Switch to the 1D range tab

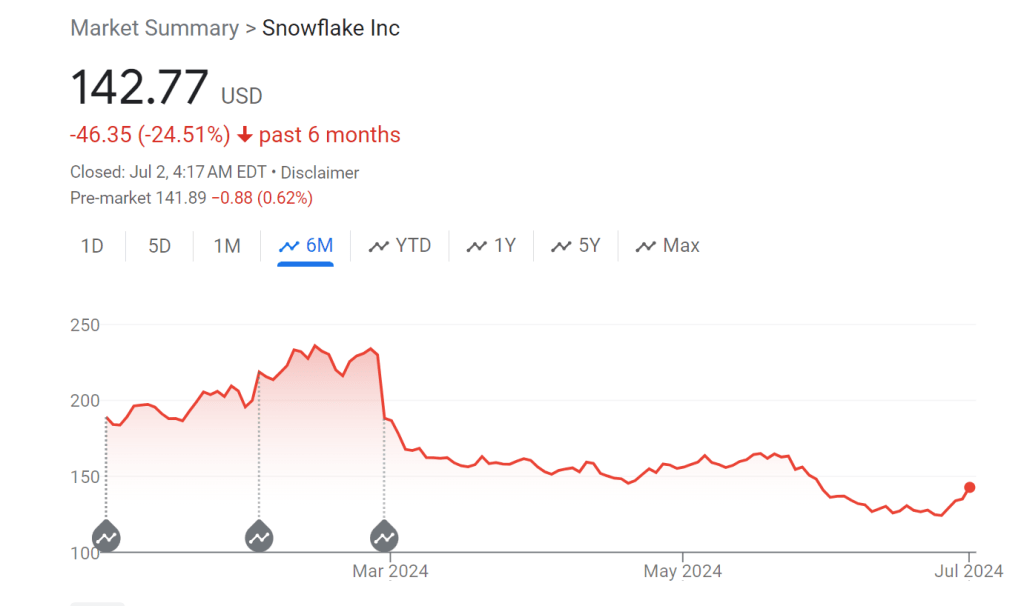tap(92, 246)
